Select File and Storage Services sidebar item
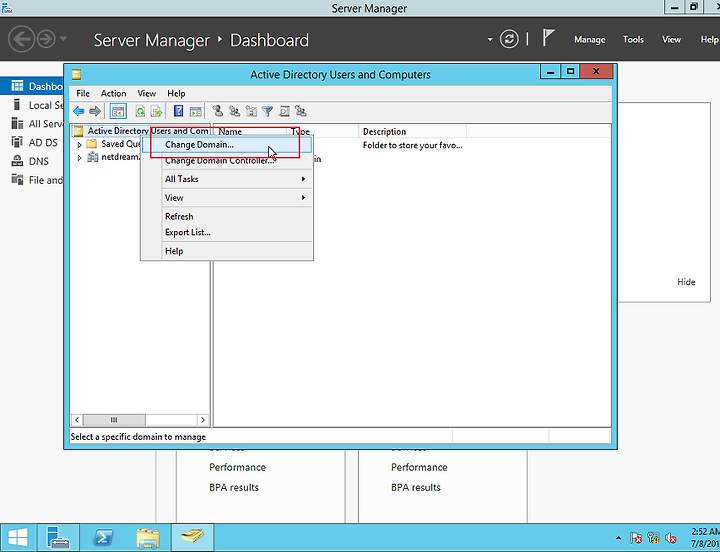Screen dimensions: 720x552 pyautogui.click(x=32, y=180)
